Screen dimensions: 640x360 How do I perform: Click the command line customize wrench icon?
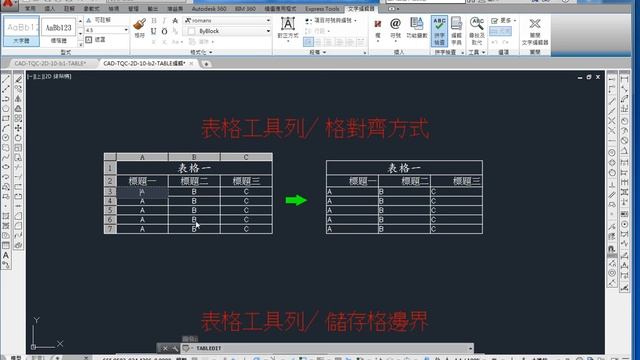coord(175,348)
